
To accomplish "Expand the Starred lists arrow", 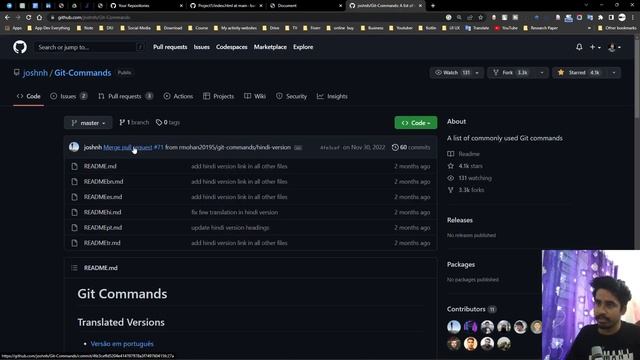I will pyautogui.click(x=614, y=73).
